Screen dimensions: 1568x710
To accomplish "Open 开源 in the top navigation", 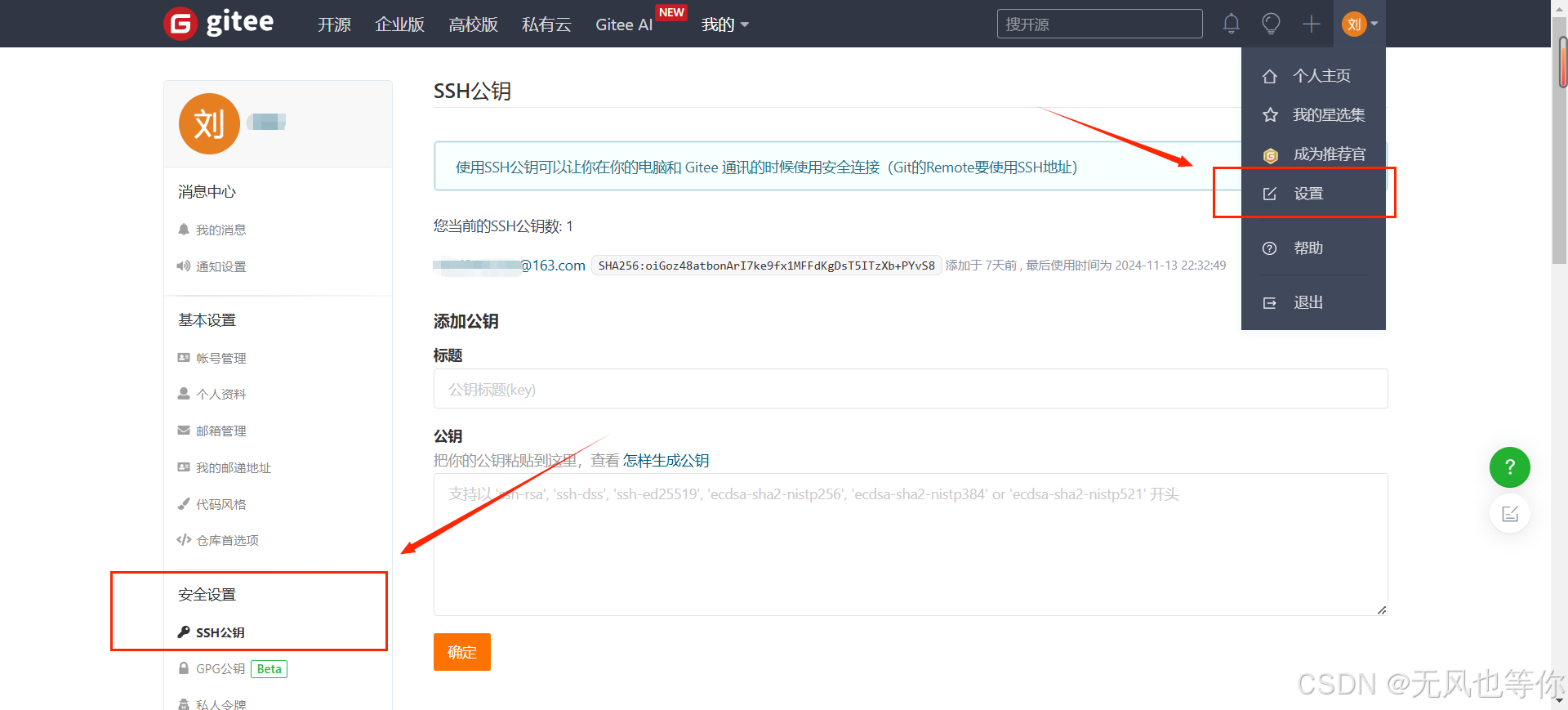I will [x=334, y=25].
